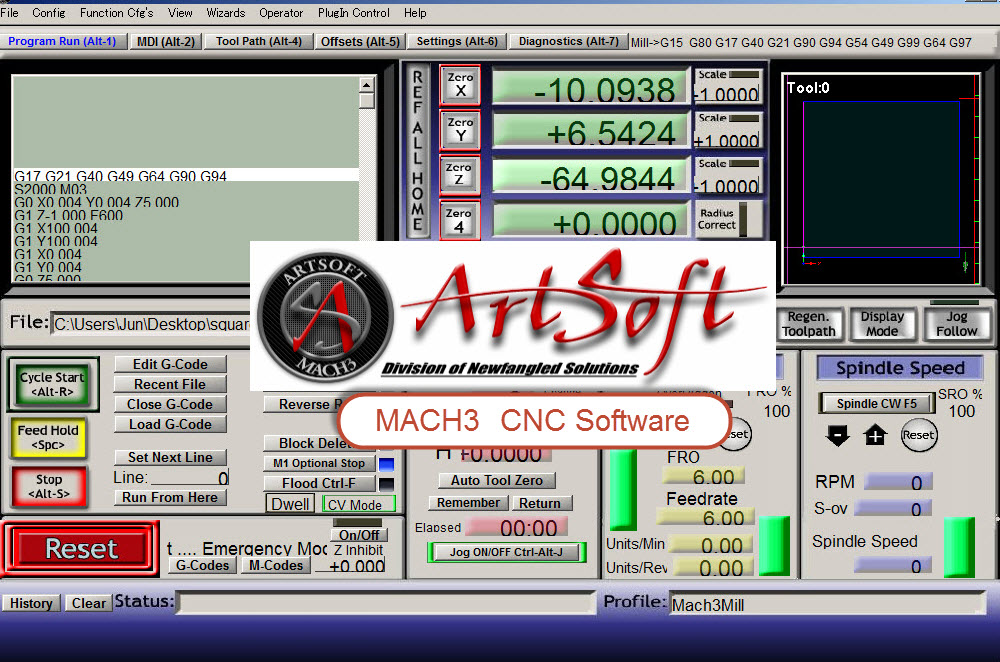The image size is (1000, 662).
Task: Click the green Cycle Start button
Action: tap(53, 384)
